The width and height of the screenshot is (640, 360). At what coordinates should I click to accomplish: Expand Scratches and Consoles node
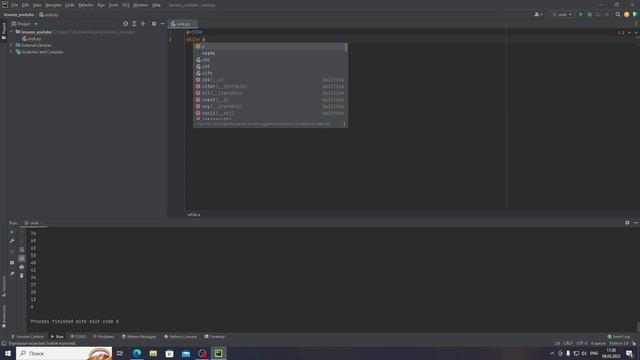click(11, 52)
